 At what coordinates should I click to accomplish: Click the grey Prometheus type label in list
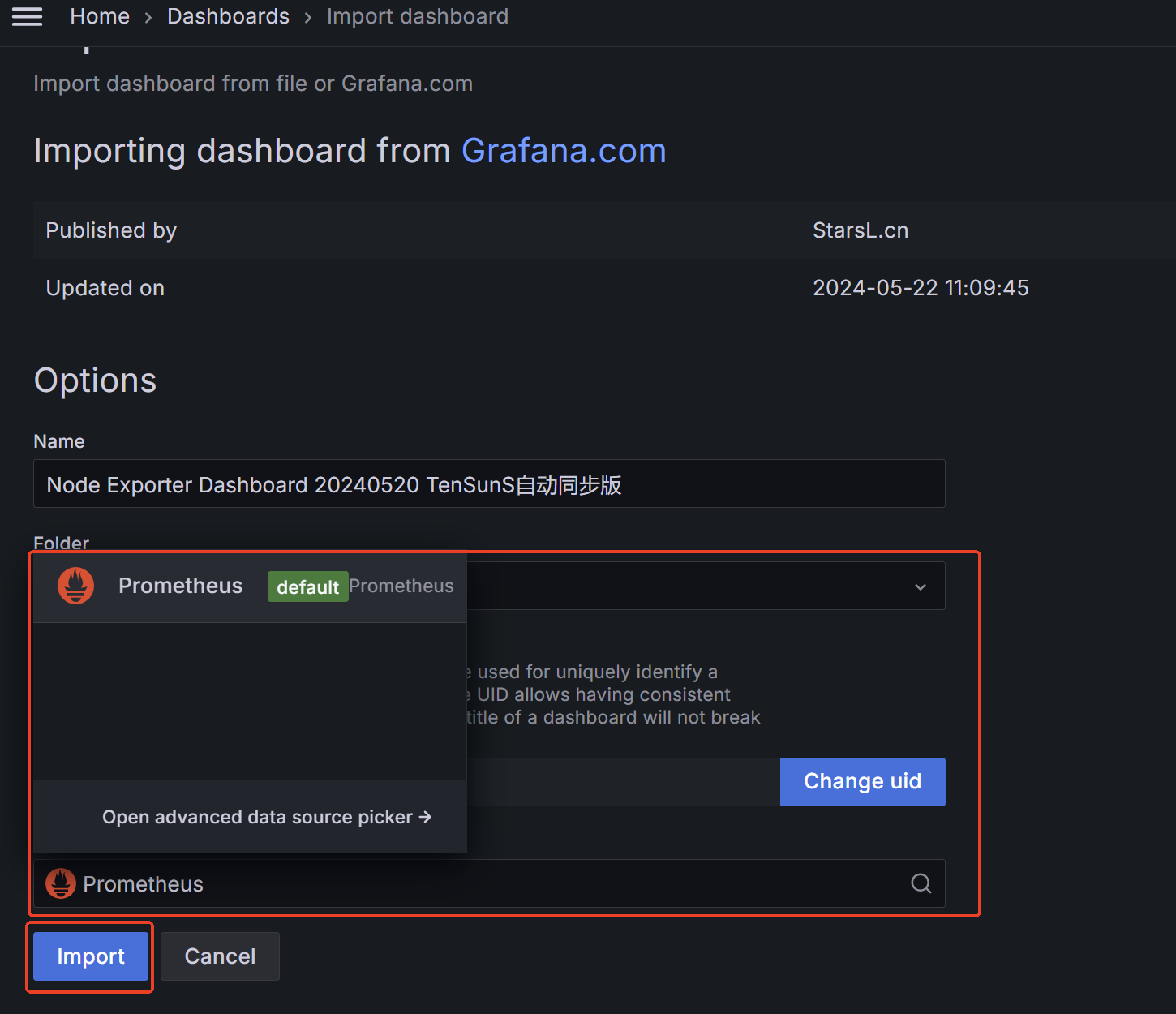[401, 586]
